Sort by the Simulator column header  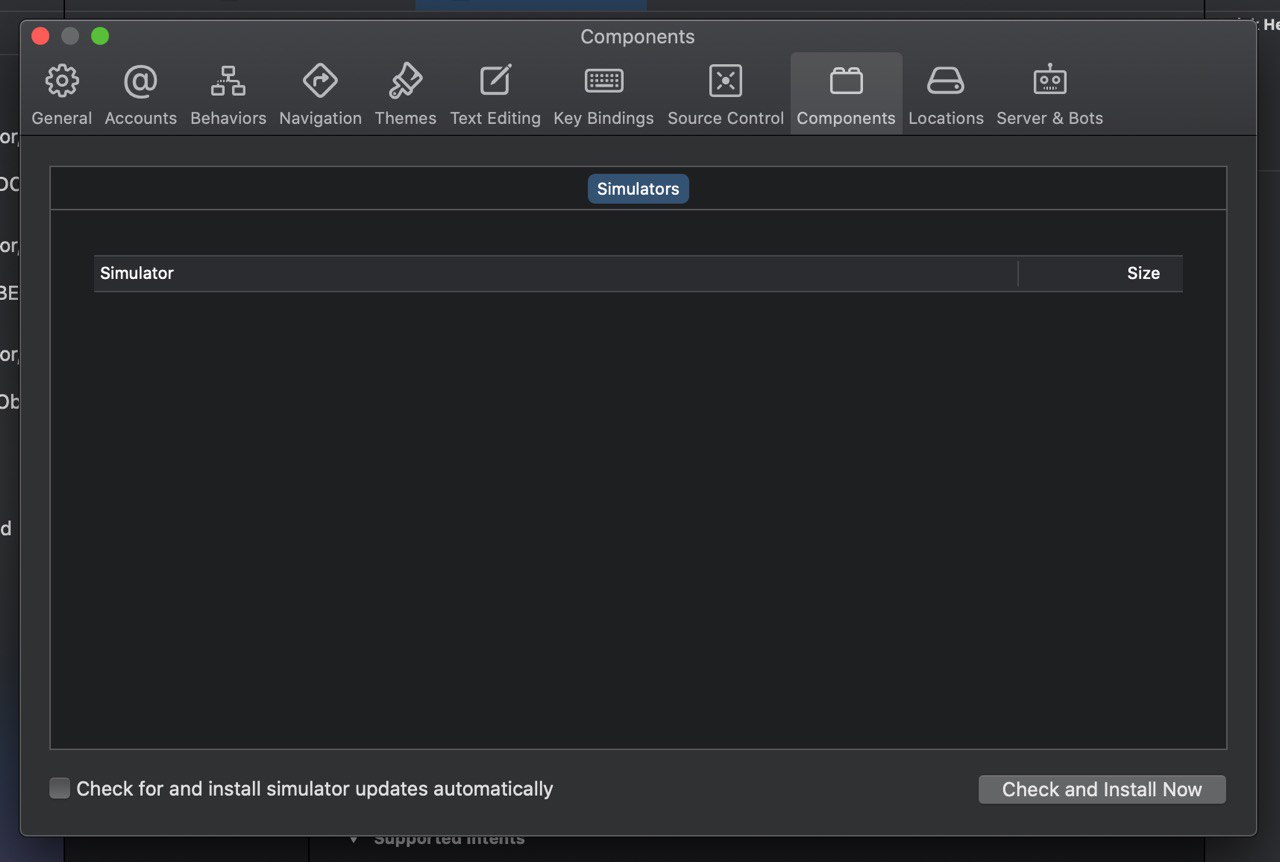(x=556, y=273)
